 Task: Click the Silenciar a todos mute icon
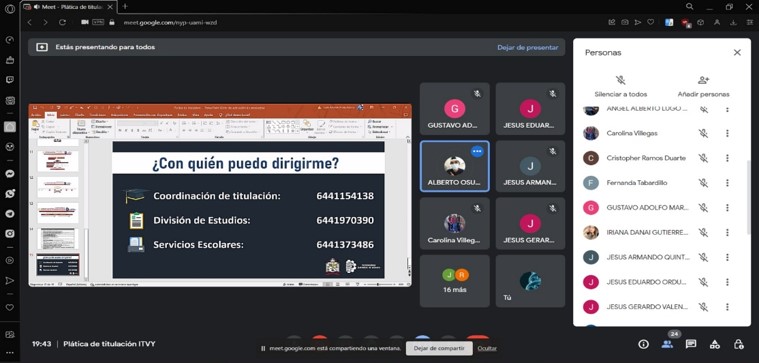[621, 80]
